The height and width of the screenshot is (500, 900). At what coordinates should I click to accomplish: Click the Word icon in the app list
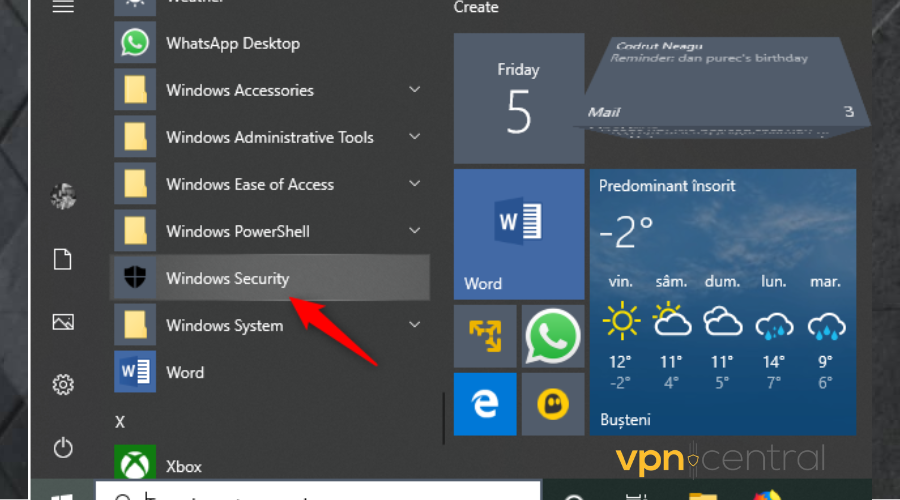[135, 372]
